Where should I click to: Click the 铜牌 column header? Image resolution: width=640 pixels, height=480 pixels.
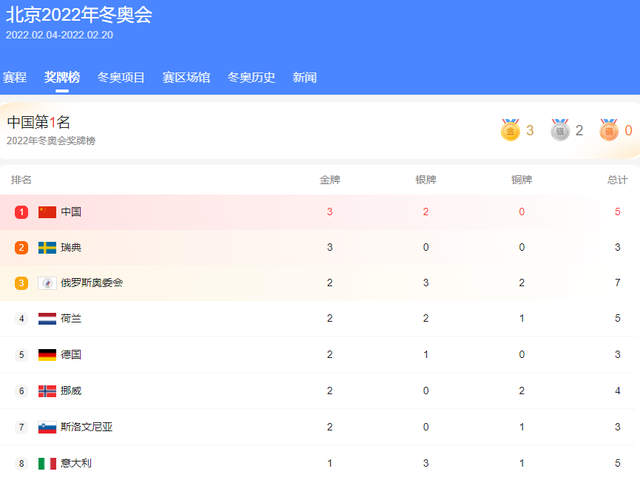tap(522, 180)
